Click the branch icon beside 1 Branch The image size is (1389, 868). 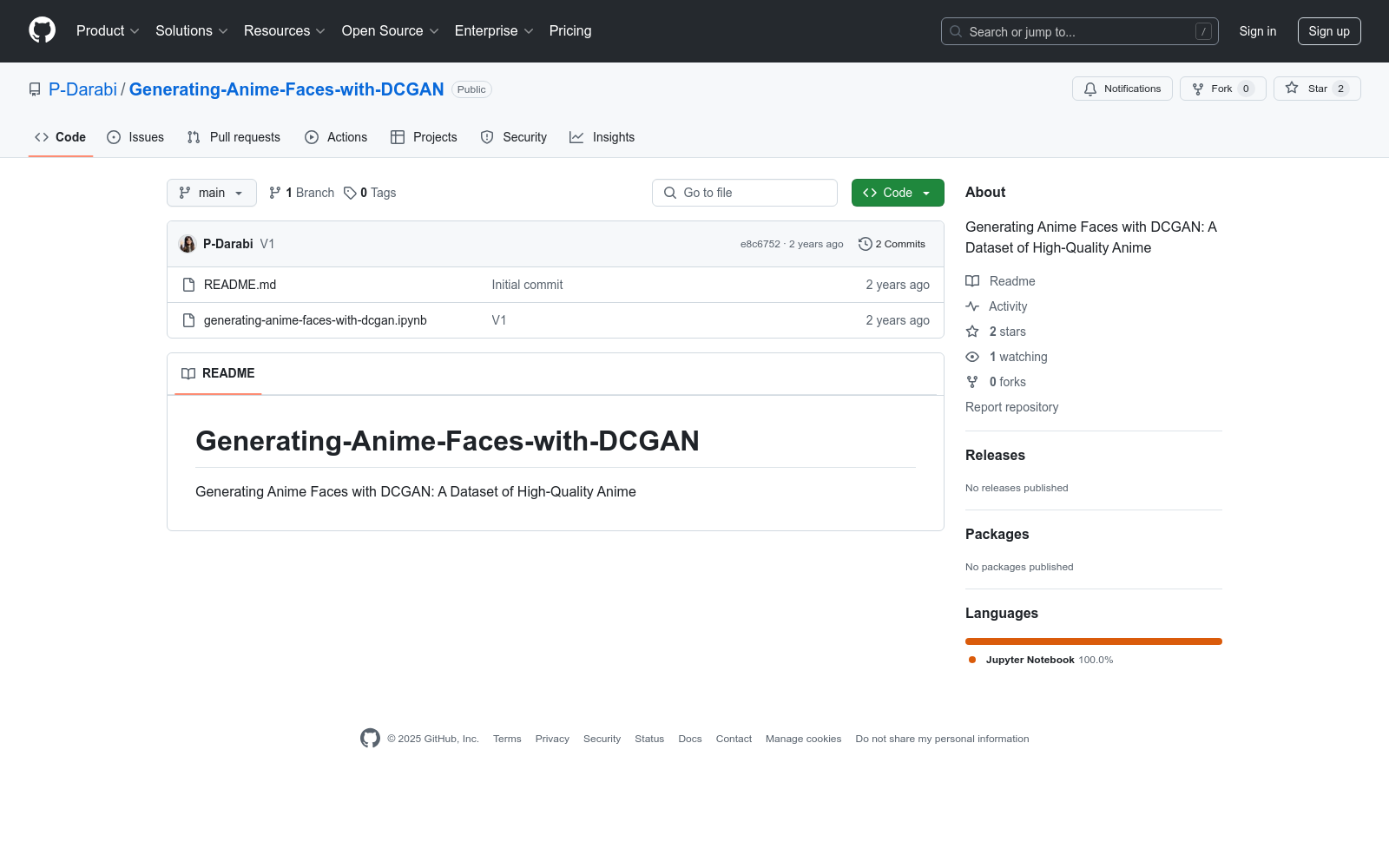[x=275, y=193]
